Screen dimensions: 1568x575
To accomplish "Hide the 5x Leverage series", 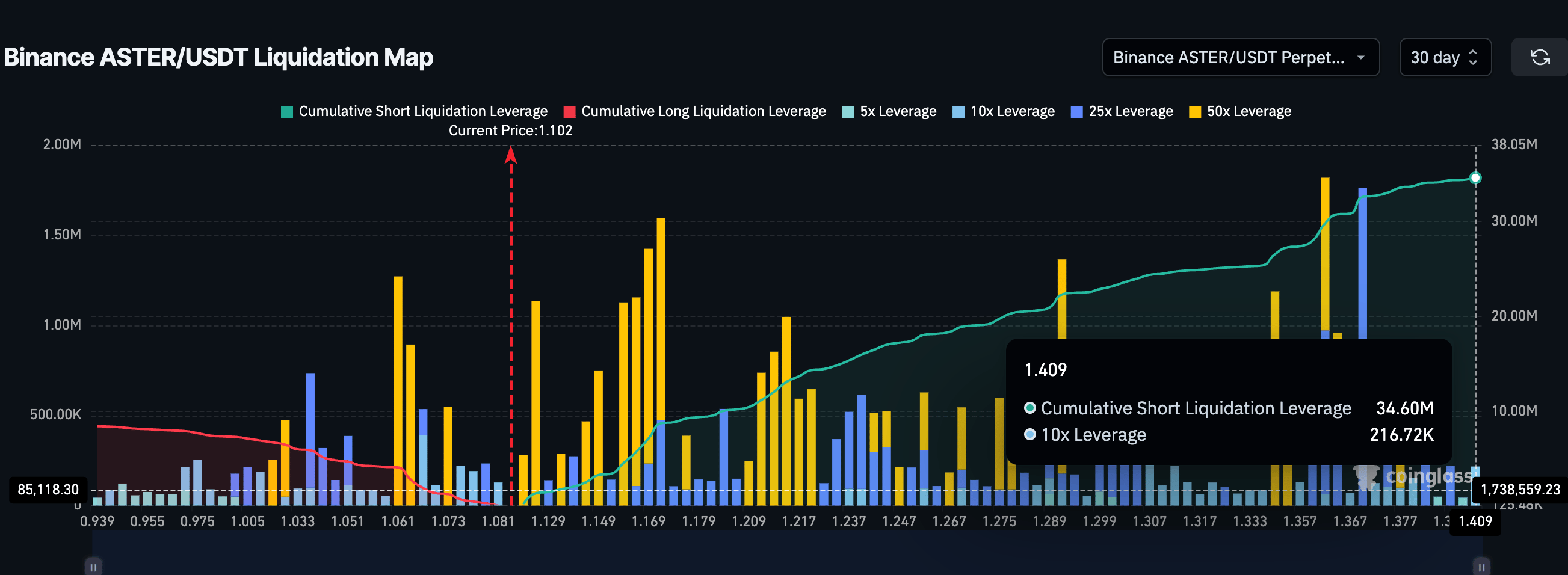I will [897, 111].
